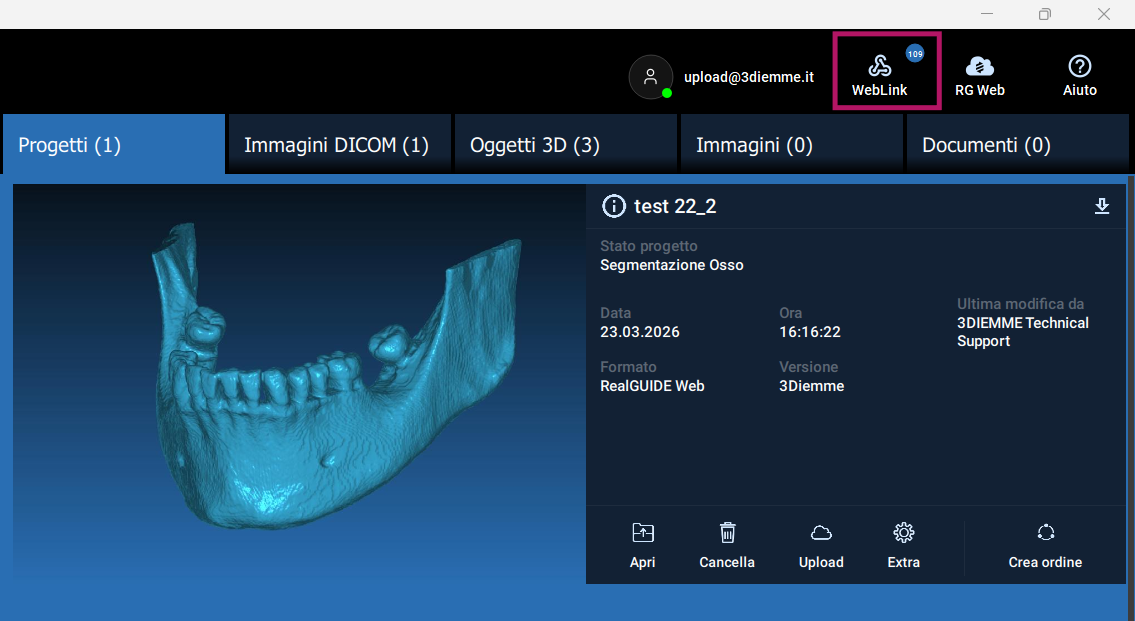Switch to the Progetti tab

coord(113,145)
